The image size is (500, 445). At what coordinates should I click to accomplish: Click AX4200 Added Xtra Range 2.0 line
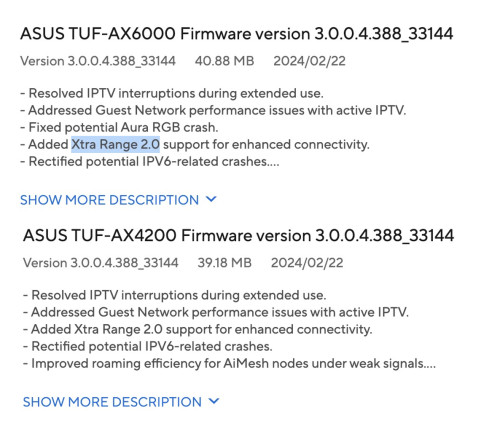197,329
